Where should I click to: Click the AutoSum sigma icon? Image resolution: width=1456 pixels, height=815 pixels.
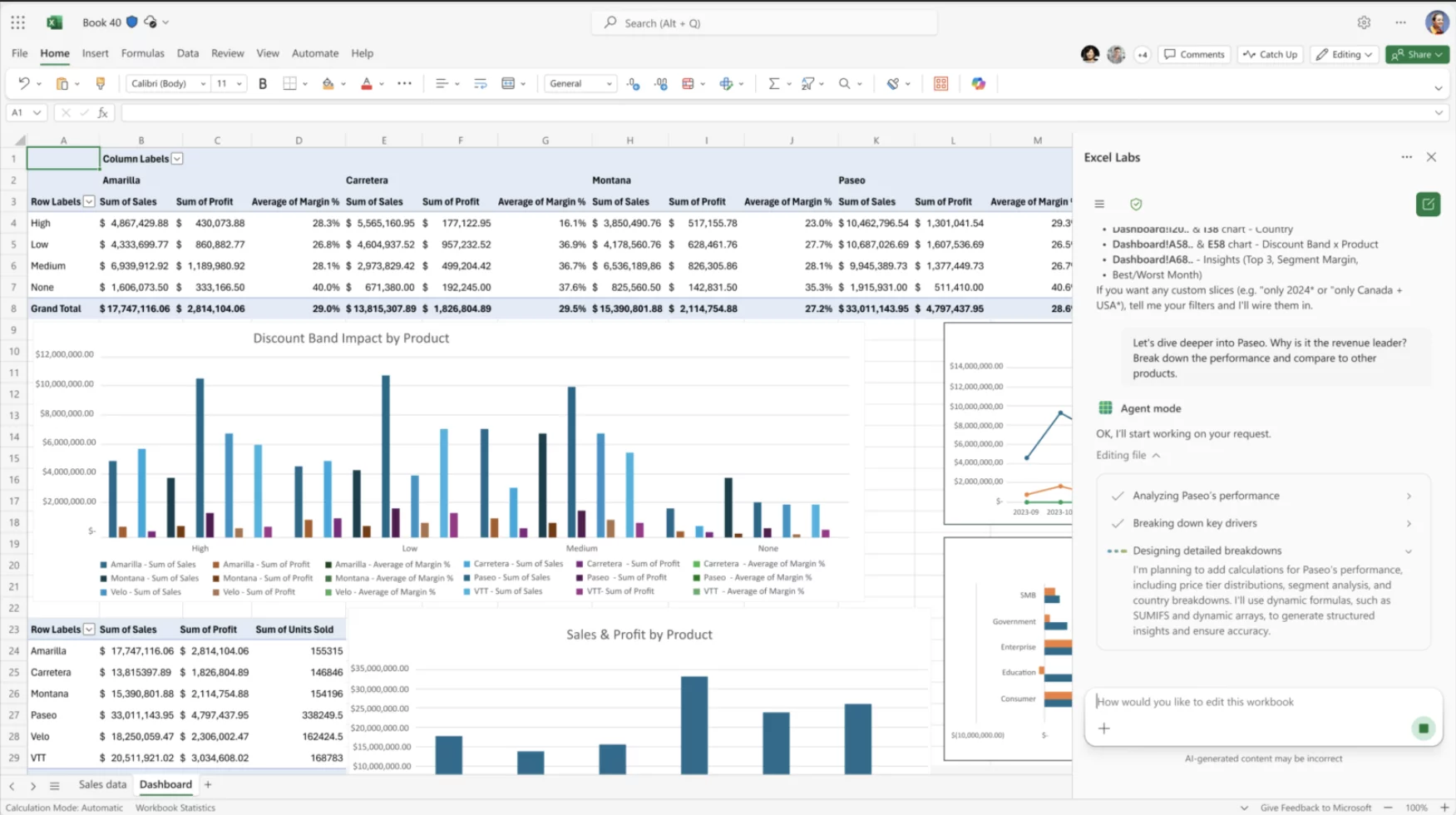(x=773, y=83)
